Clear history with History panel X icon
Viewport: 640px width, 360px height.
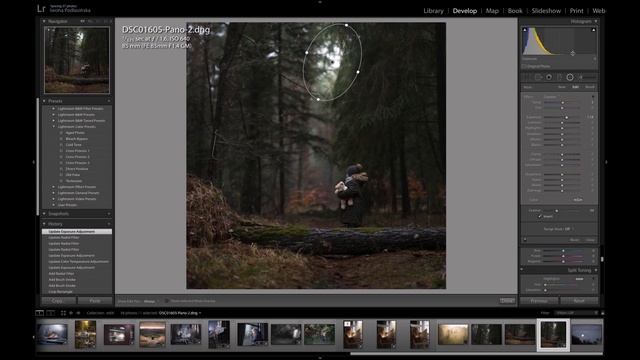tap(109, 224)
